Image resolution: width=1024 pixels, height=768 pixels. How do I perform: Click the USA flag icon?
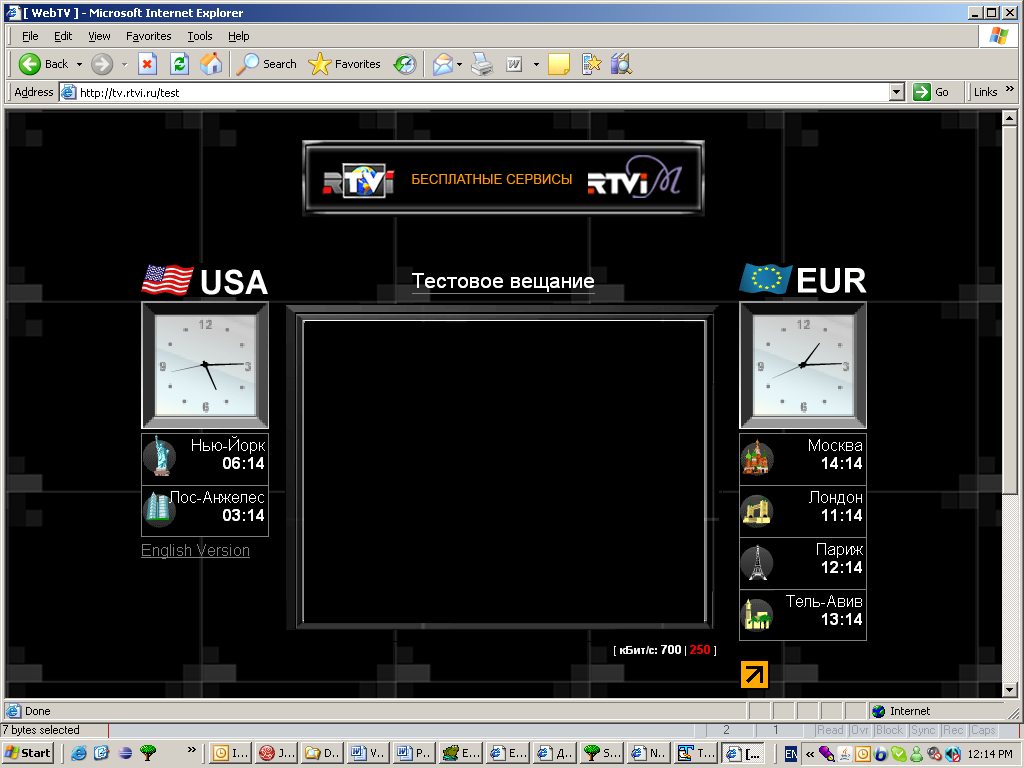click(167, 280)
